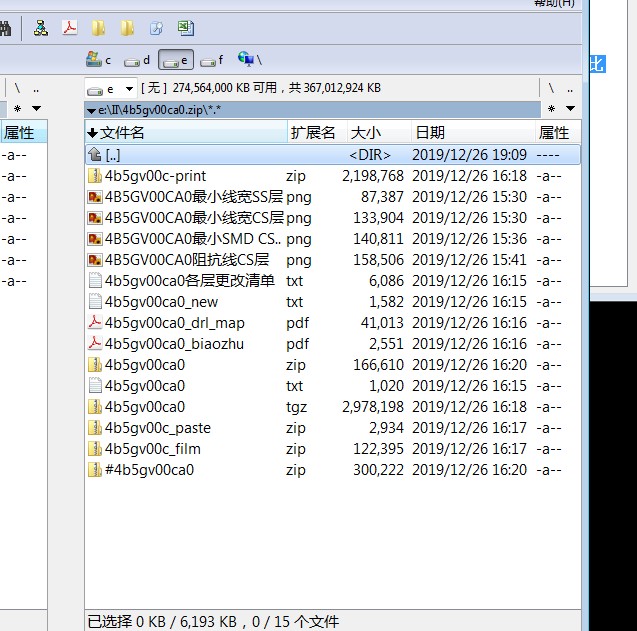
Task: Select the file 4b5gv00ca0_drl_map
Action: pyautogui.click(x=175, y=323)
